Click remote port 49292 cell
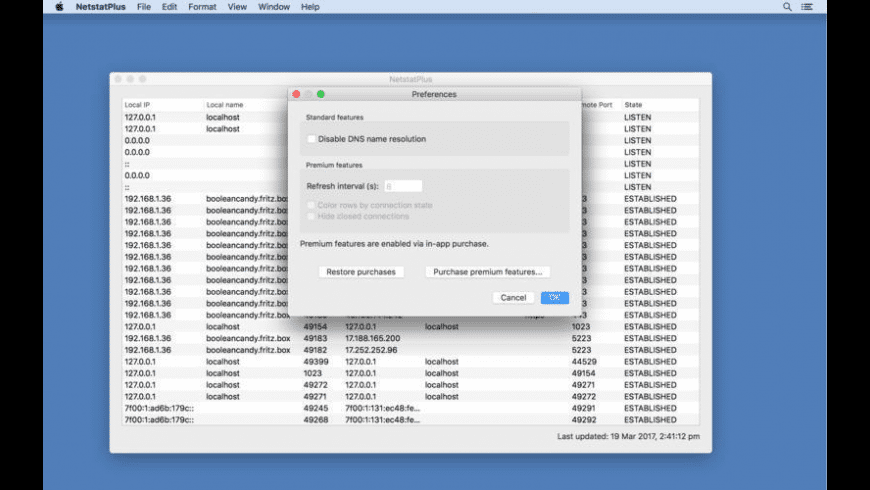Screen dimensions: 870x490 pyautogui.click(x=584, y=420)
